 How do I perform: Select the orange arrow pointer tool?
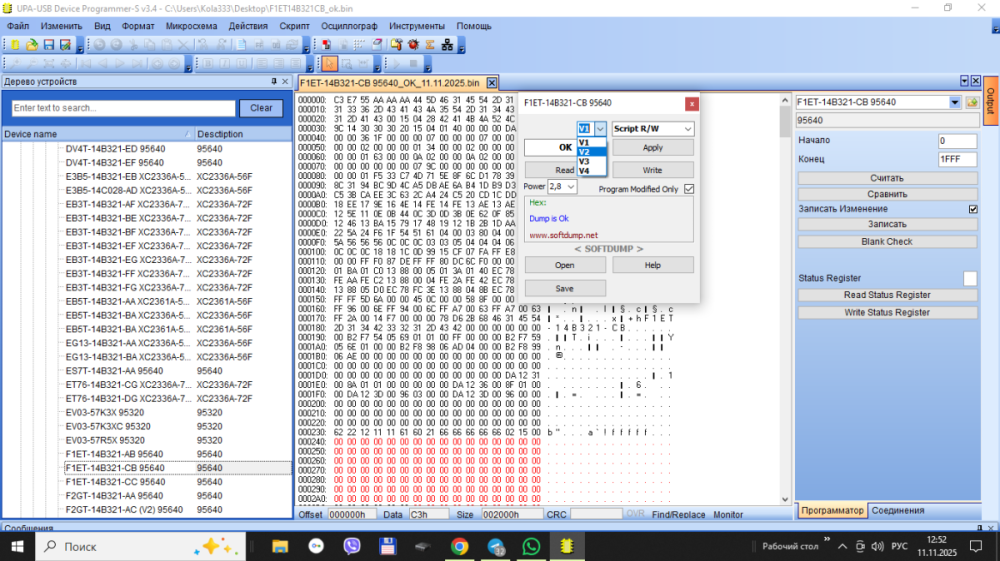[x=329, y=64]
